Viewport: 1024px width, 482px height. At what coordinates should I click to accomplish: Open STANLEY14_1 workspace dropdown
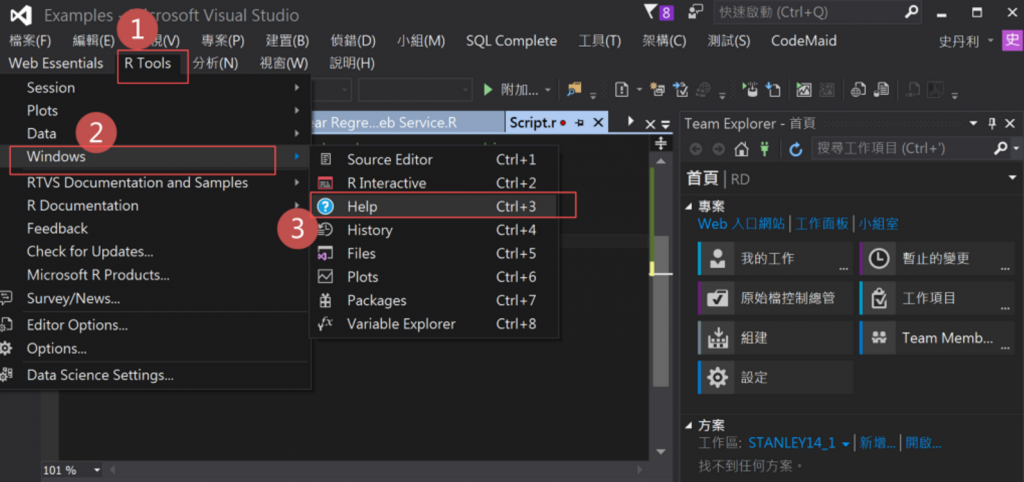[x=846, y=443]
